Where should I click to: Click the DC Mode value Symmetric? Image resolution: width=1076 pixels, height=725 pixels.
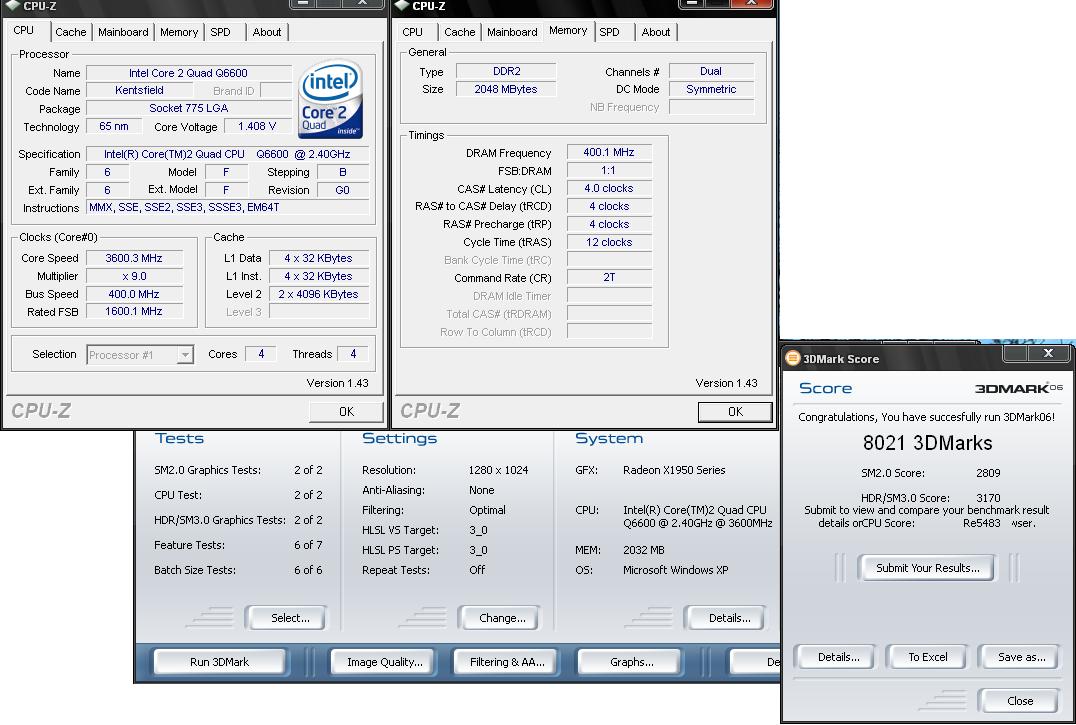coord(711,89)
